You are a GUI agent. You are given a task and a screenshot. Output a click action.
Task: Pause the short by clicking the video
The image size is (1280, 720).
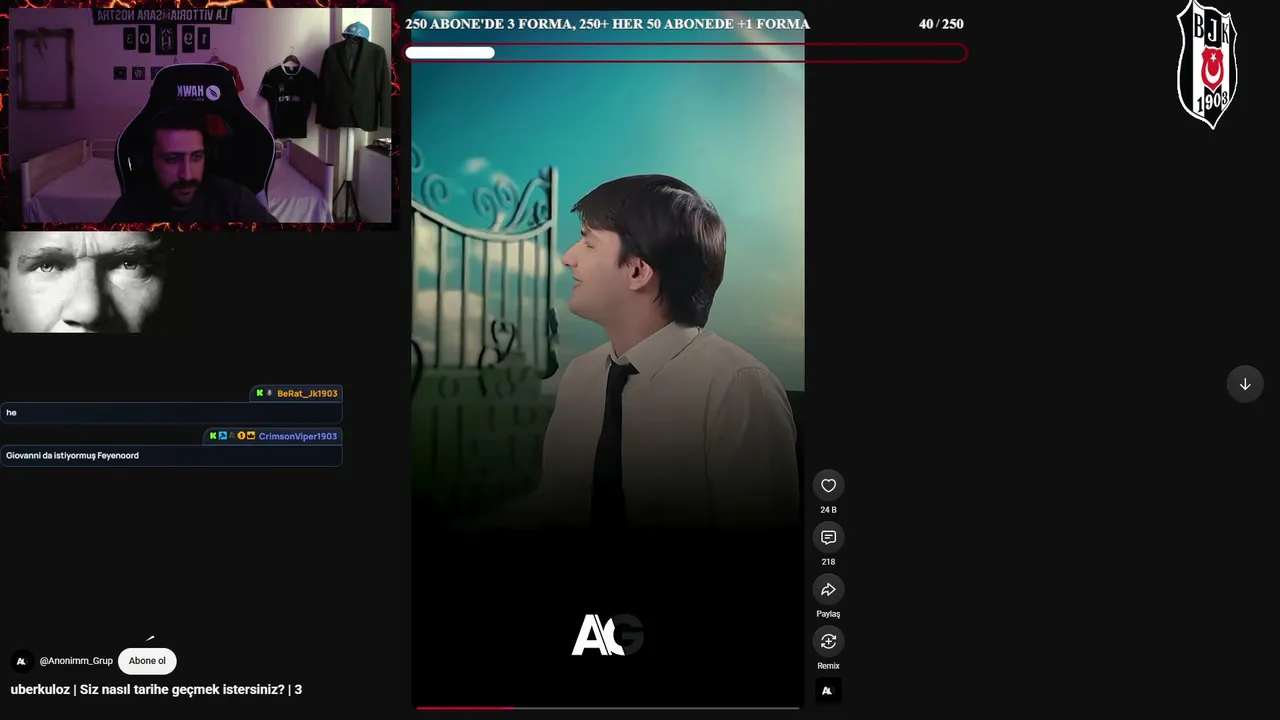608,360
